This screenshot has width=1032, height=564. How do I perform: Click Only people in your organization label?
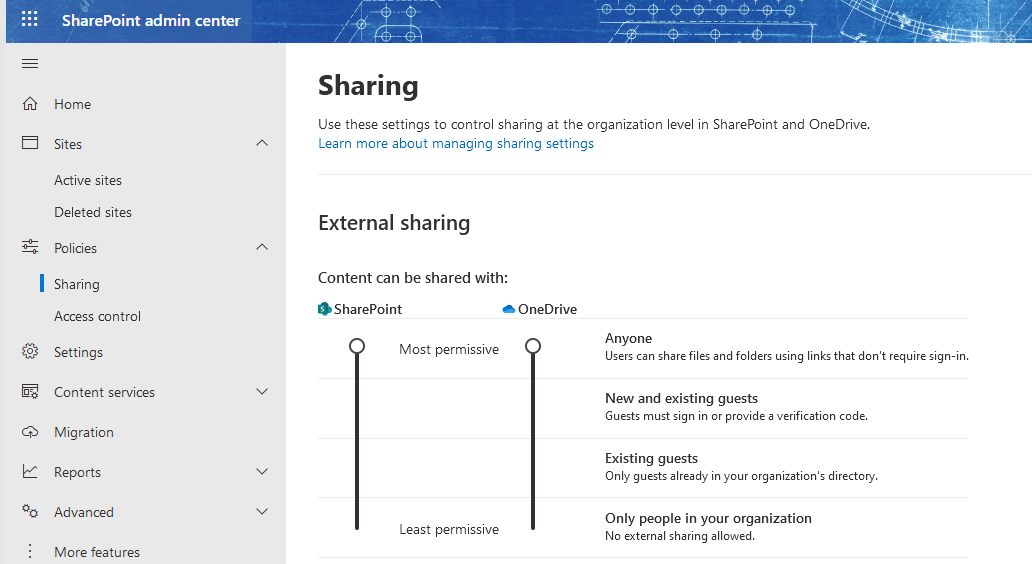pyautogui.click(x=708, y=518)
